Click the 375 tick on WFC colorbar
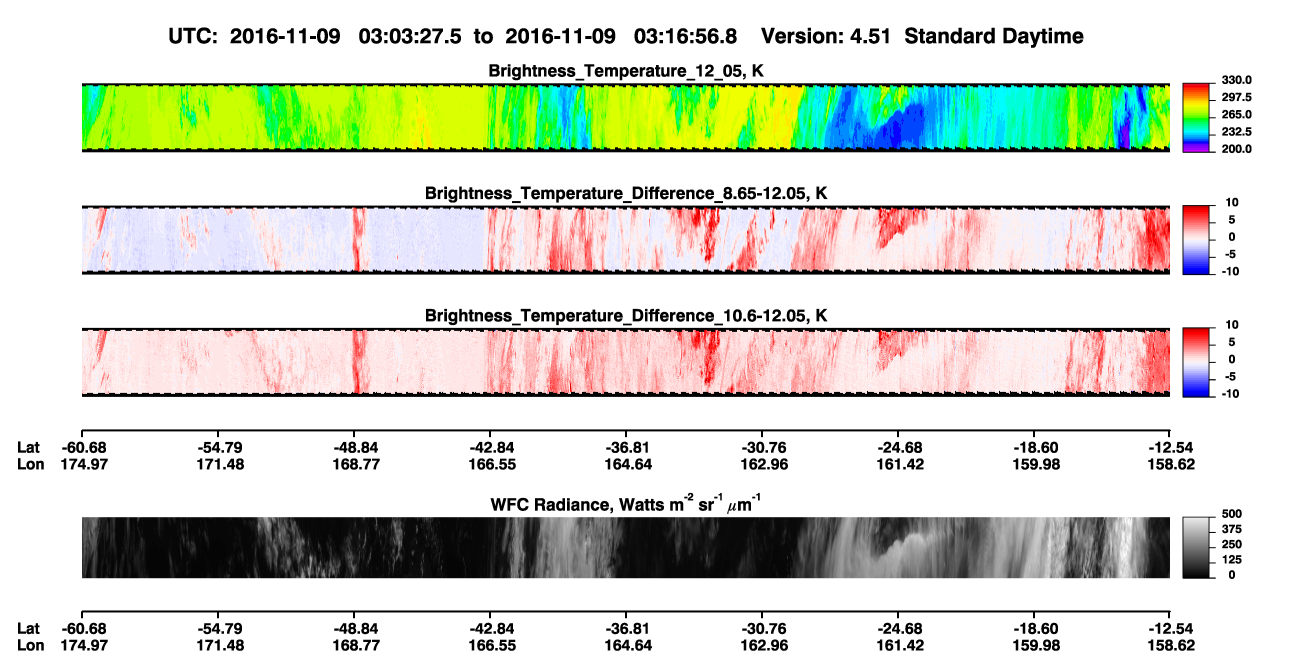Viewport: 1300px width, 667px height. [x=1231, y=529]
